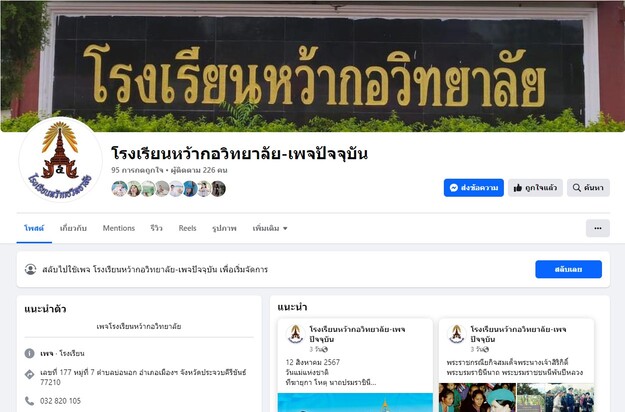Click the phone icon beside 032 820 105
625x412 pixels.
tap(29, 400)
